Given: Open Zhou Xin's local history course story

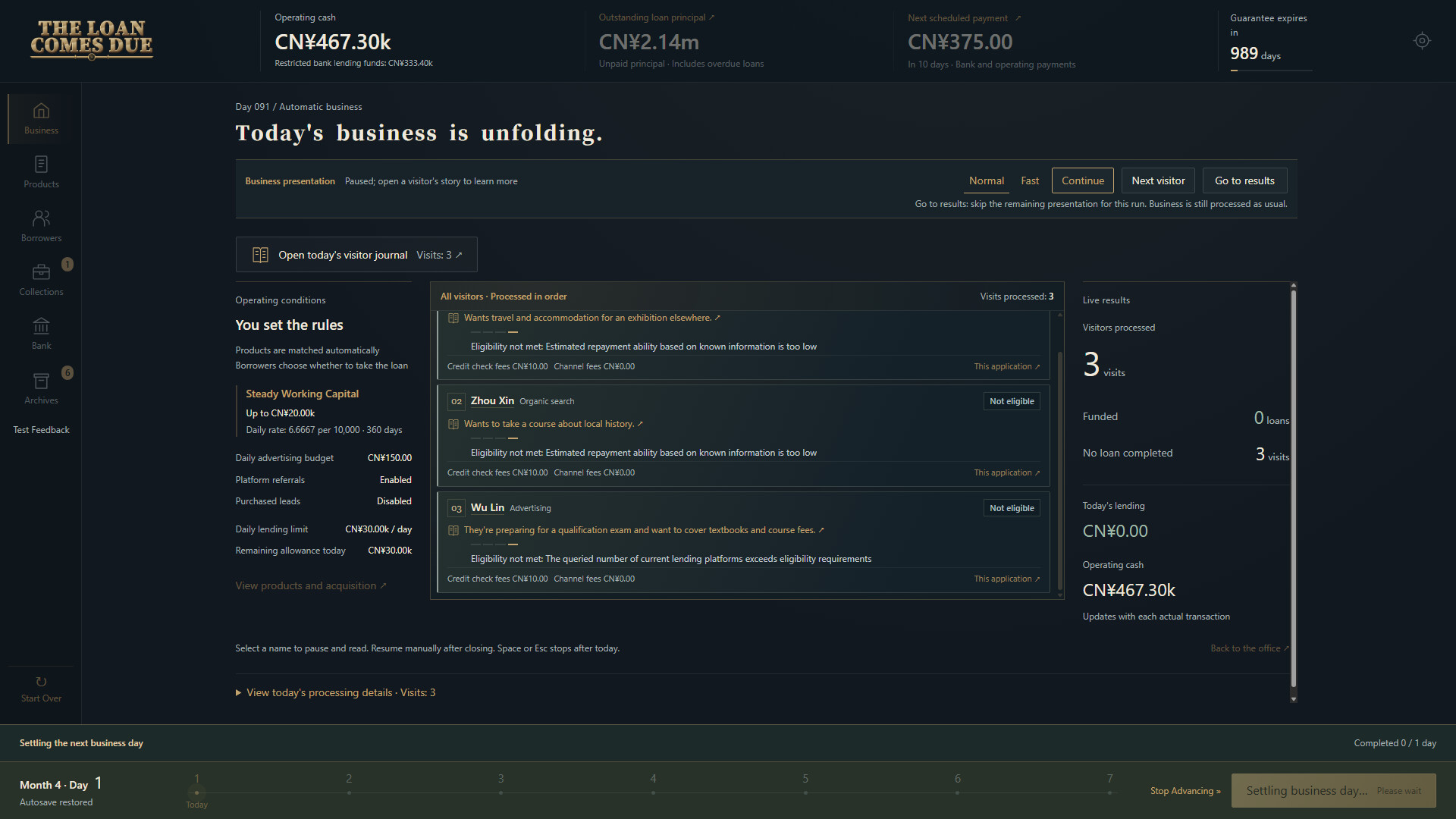Looking at the screenshot, I should point(554,425).
